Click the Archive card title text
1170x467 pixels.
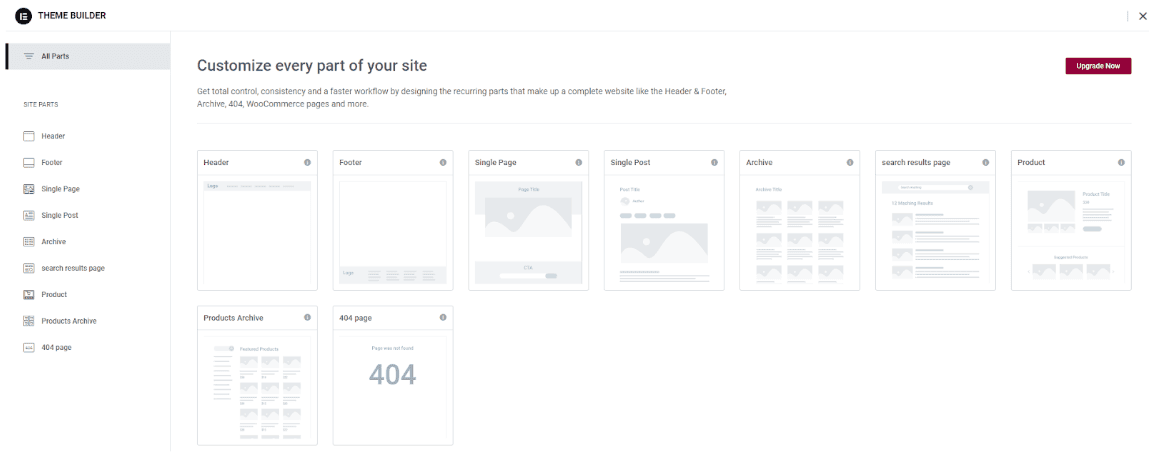pyautogui.click(x=759, y=163)
